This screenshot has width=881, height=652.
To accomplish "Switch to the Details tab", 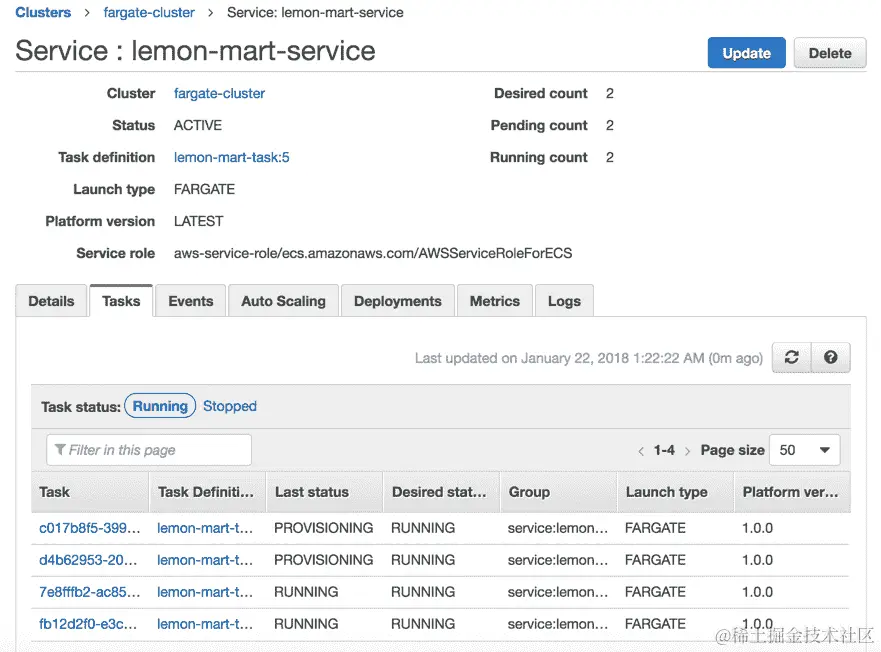I will 51,301.
